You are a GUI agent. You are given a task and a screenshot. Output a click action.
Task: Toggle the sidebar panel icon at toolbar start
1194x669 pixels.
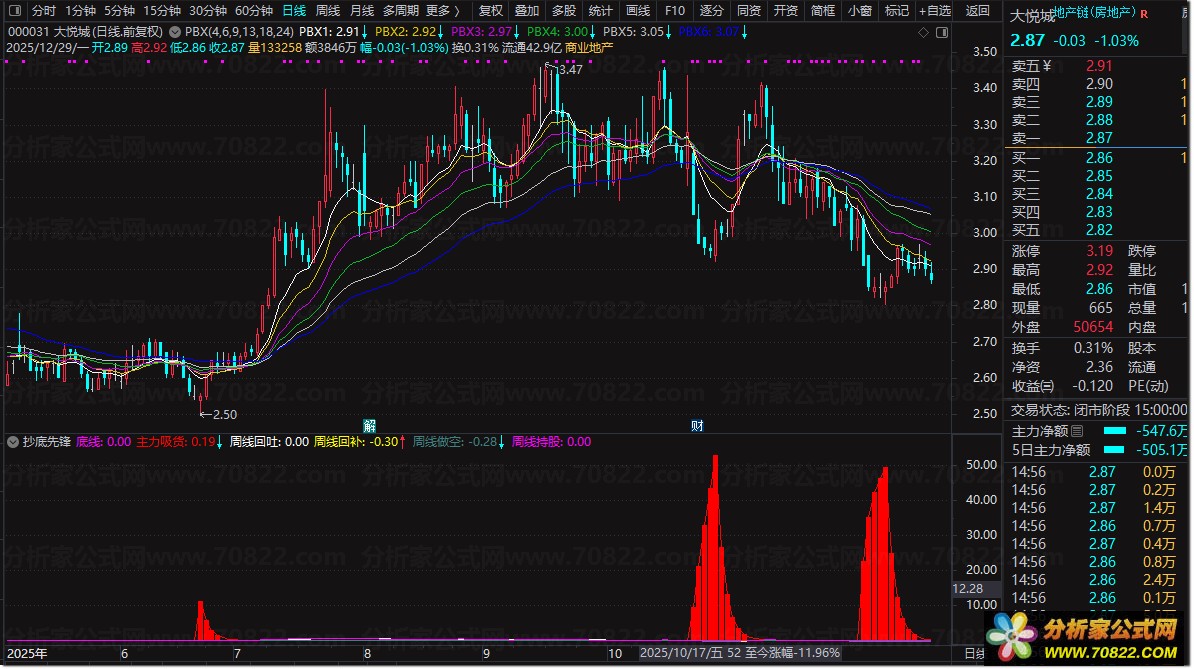(x=14, y=11)
